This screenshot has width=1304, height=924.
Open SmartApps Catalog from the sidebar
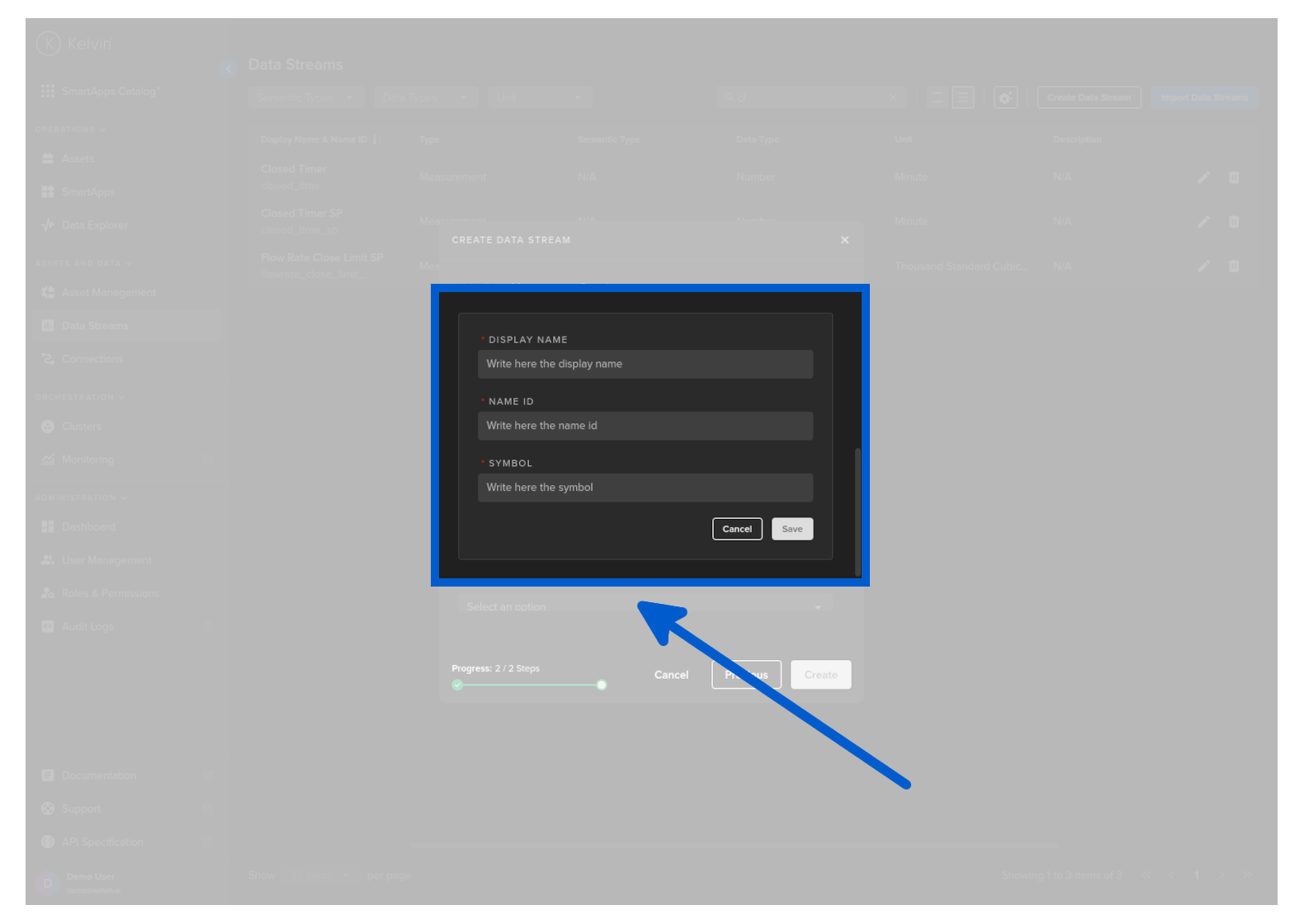click(x=111, y=91)
